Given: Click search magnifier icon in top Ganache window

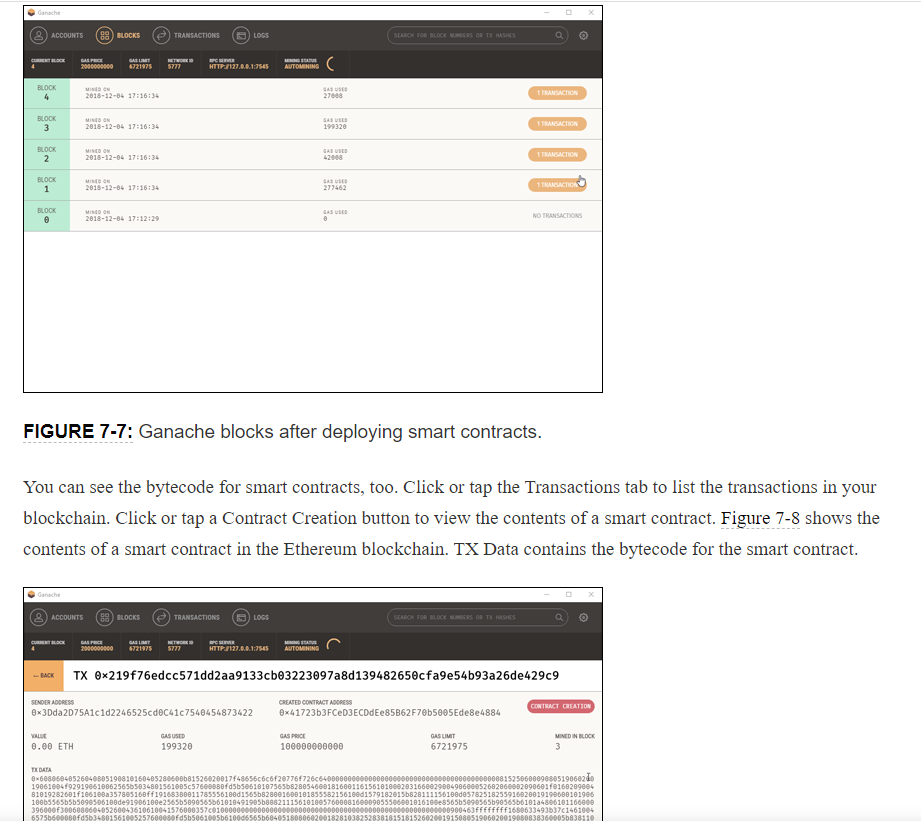Looking at the screenshot, I should pos(559,35).
